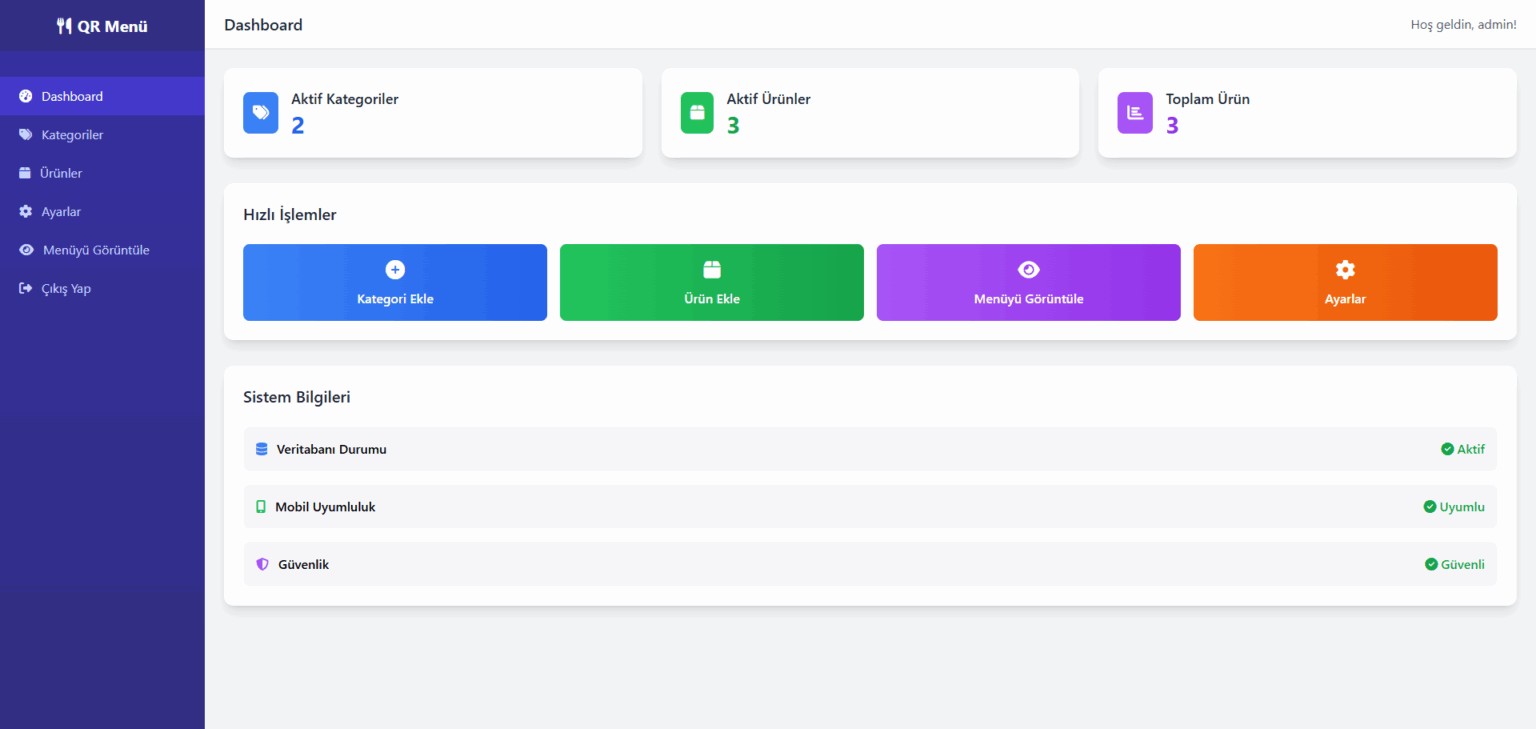Click the green checkmark next to Güvenli

click(x=1431, y=565)
